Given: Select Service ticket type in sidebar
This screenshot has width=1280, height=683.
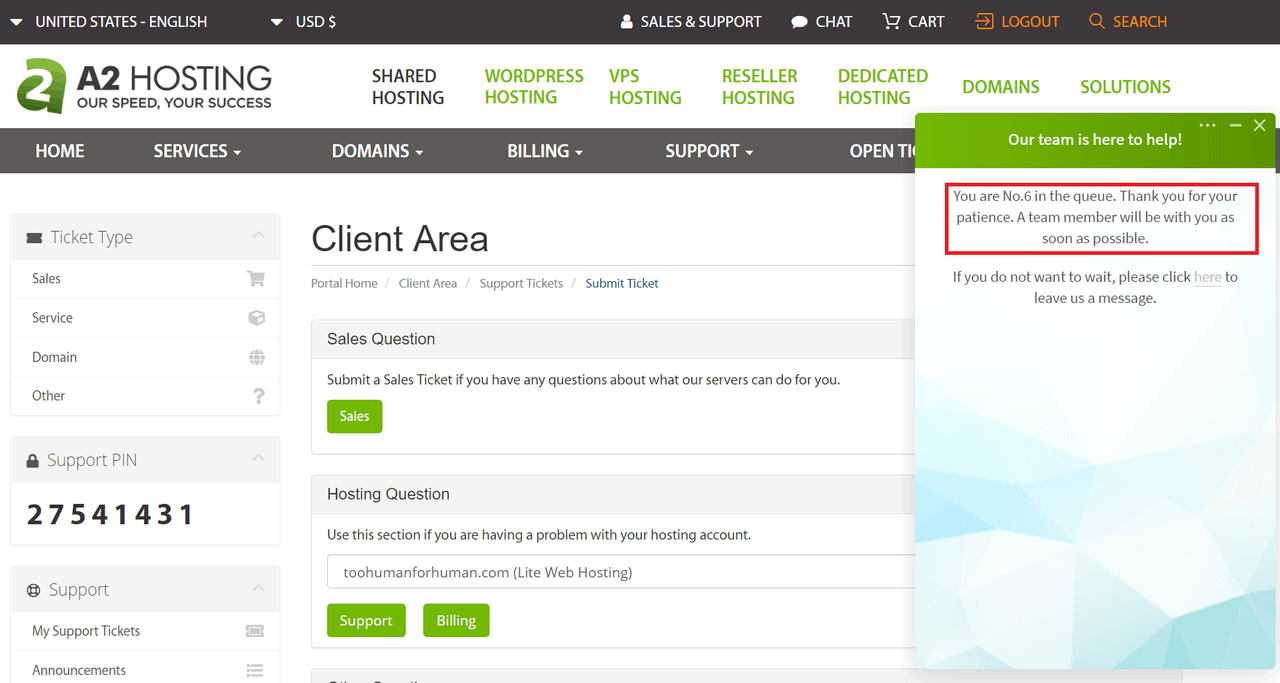Looking at the screenshot, I should tap(145, 318).
